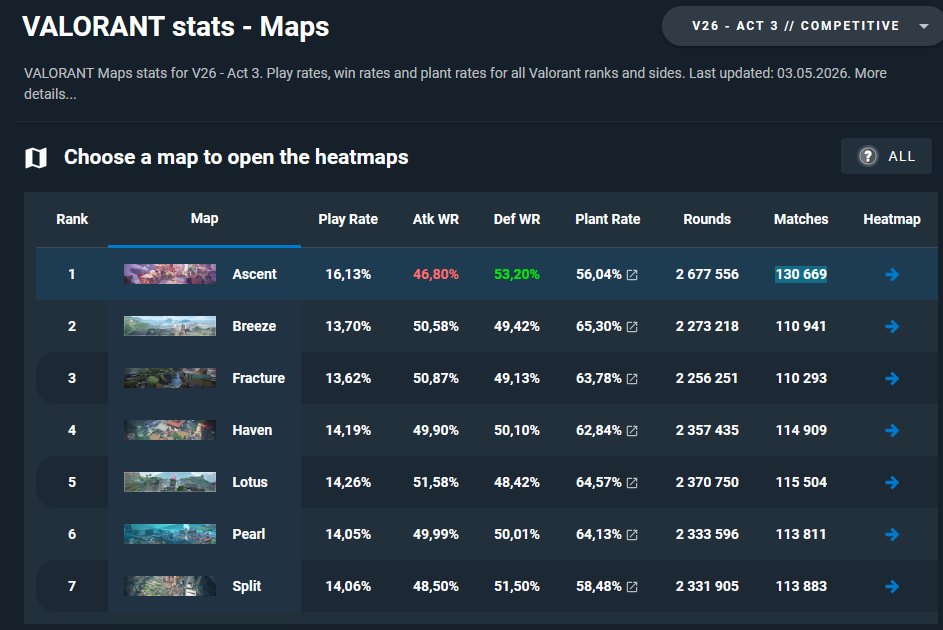Click Split defense win rate 51,50%
Viewport: 943px width, 630px height.
click(x=517, y=586)
